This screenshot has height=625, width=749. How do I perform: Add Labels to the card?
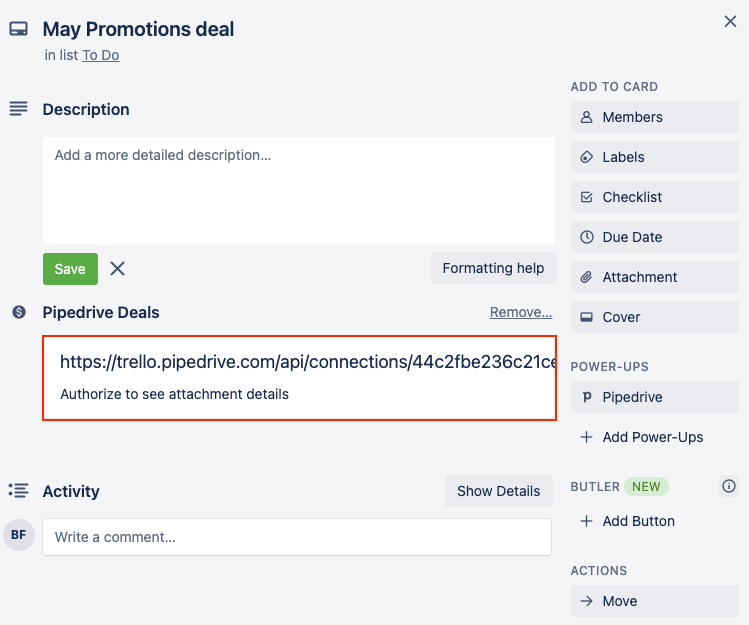coord(654,157)
